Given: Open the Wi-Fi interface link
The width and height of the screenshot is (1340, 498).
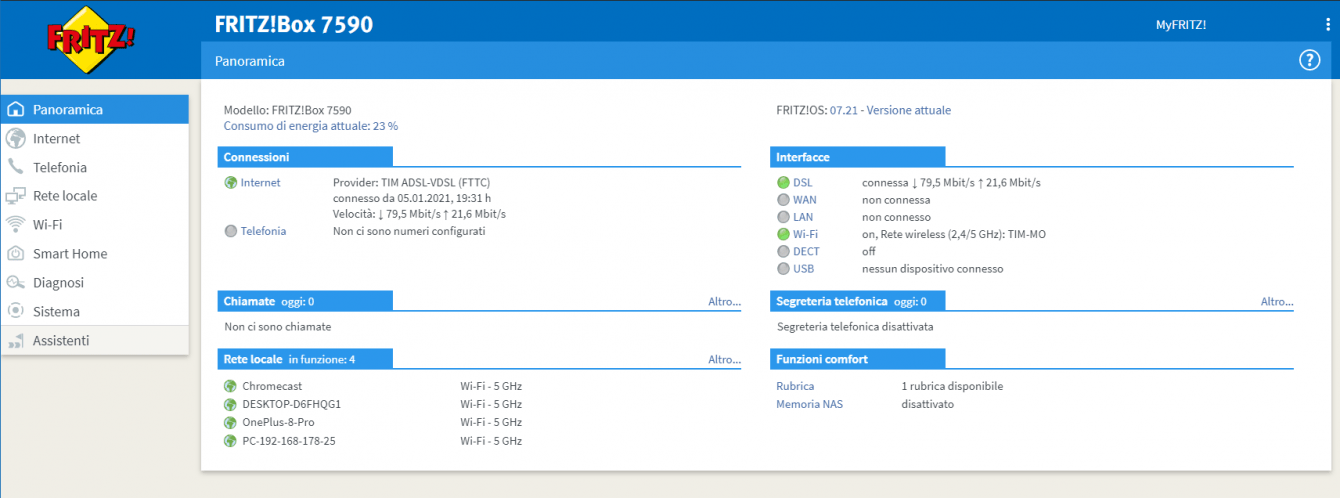Looking at the screenshot, I should pyautogui.click(x=806, y=234).
